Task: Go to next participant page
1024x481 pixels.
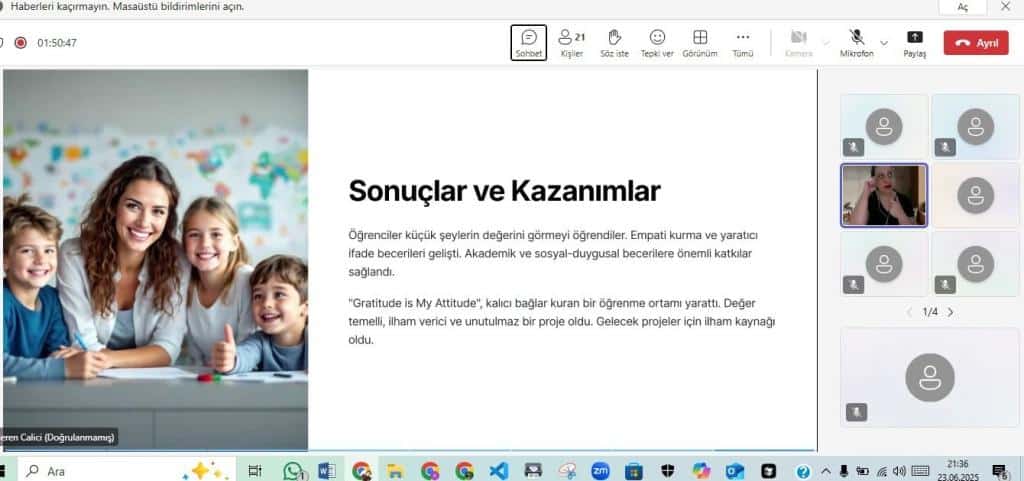Action: [x=950, y=312]
